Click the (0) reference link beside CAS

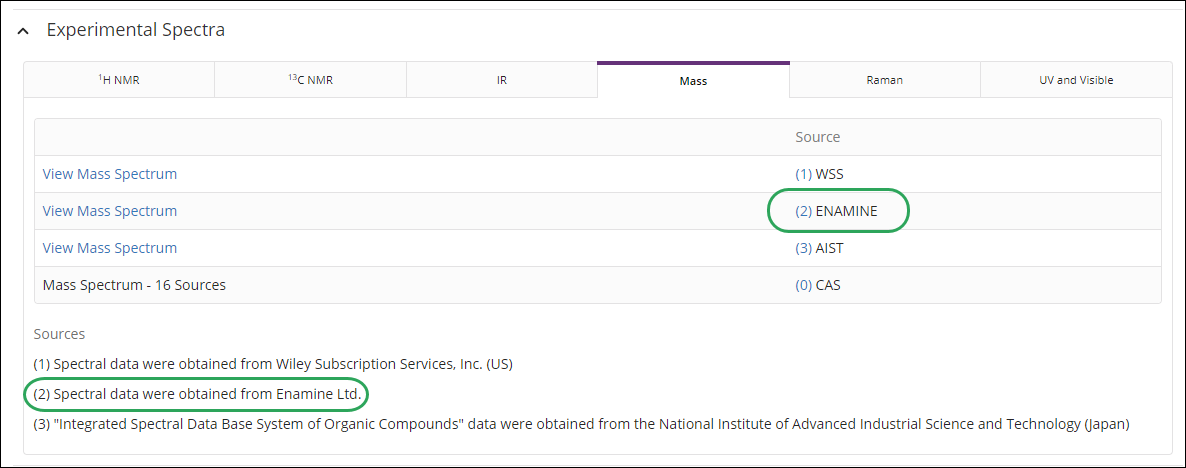pos(803,285)
